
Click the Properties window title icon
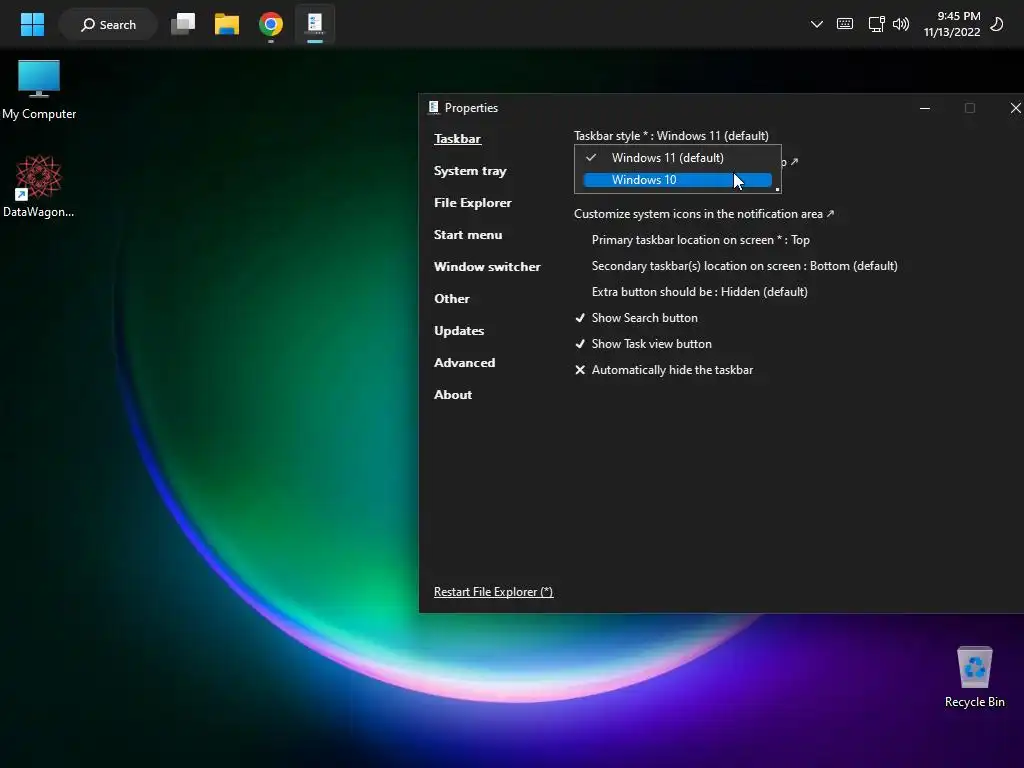point(434,108)
